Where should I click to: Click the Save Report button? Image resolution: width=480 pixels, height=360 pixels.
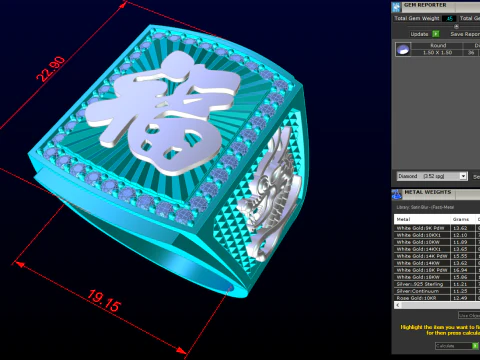(465, 34)
